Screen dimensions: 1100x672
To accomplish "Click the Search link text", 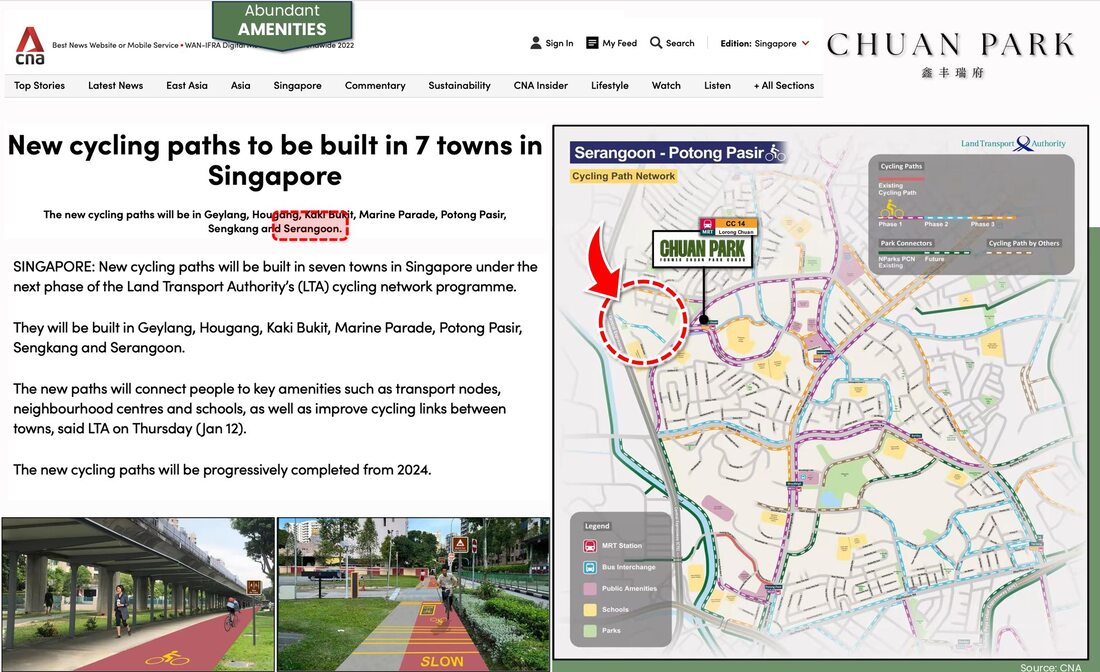I will pos(680,43).
